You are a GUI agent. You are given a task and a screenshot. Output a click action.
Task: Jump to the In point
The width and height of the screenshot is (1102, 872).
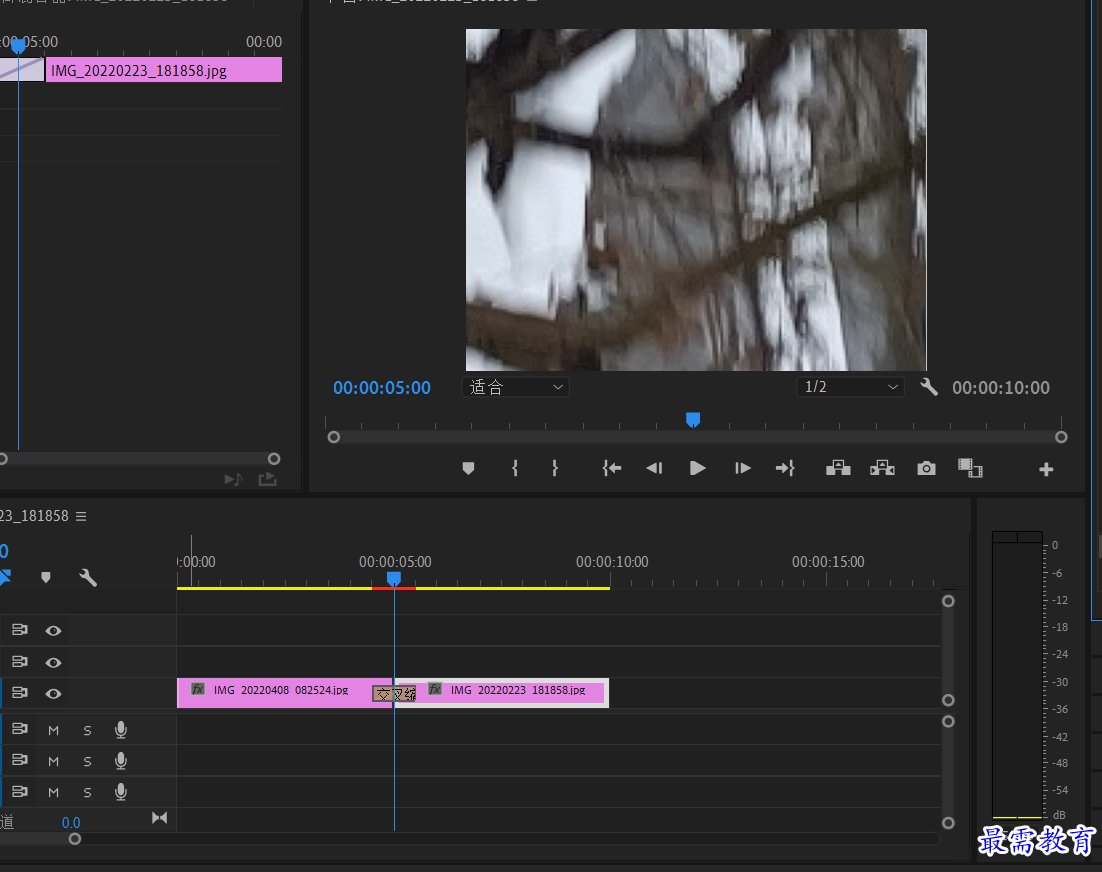tap(611, 468)
